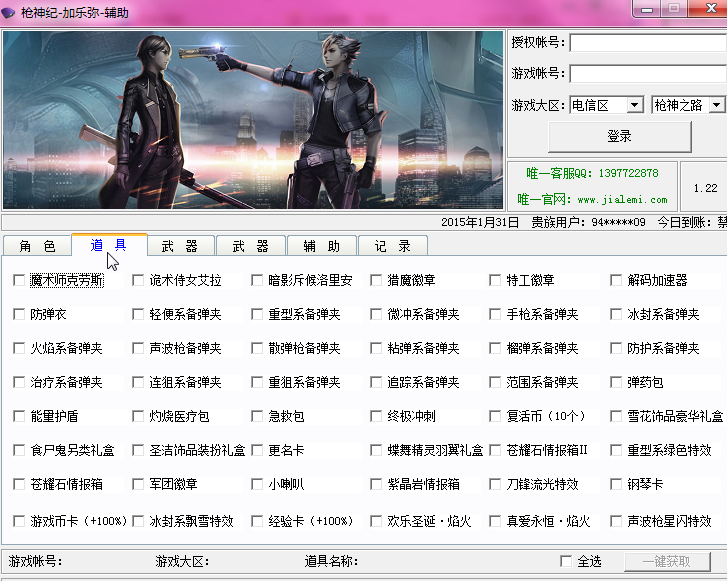
Task: Toggle the 重型系备弹夹 checkbox
Action: click(257, 314)
